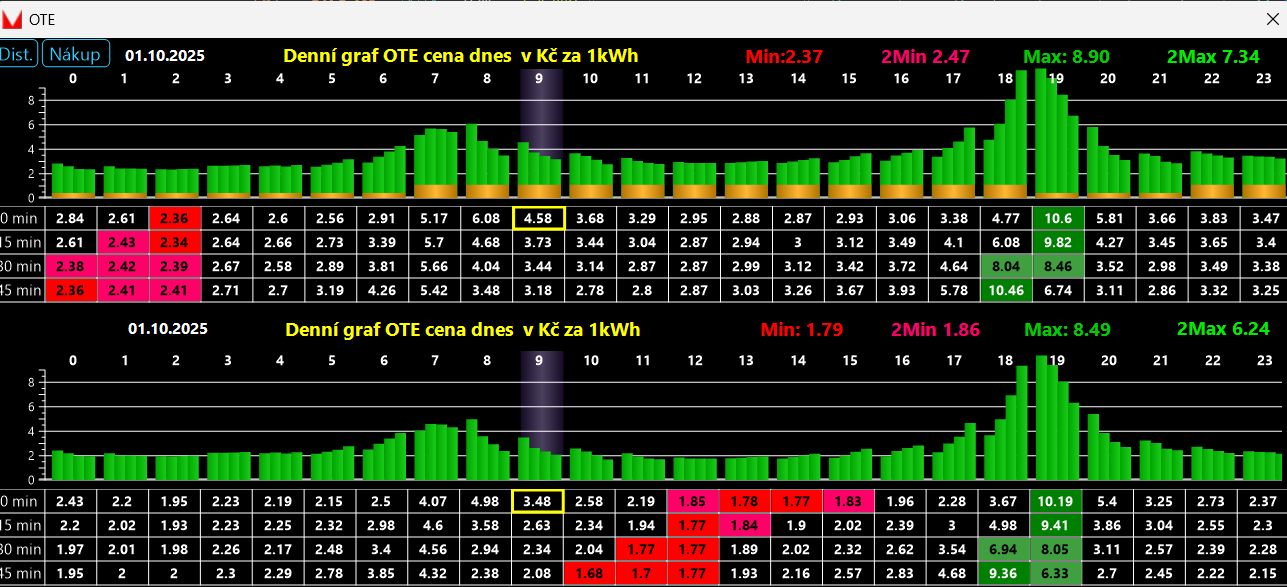Close the OTE window

(1271, 19)
